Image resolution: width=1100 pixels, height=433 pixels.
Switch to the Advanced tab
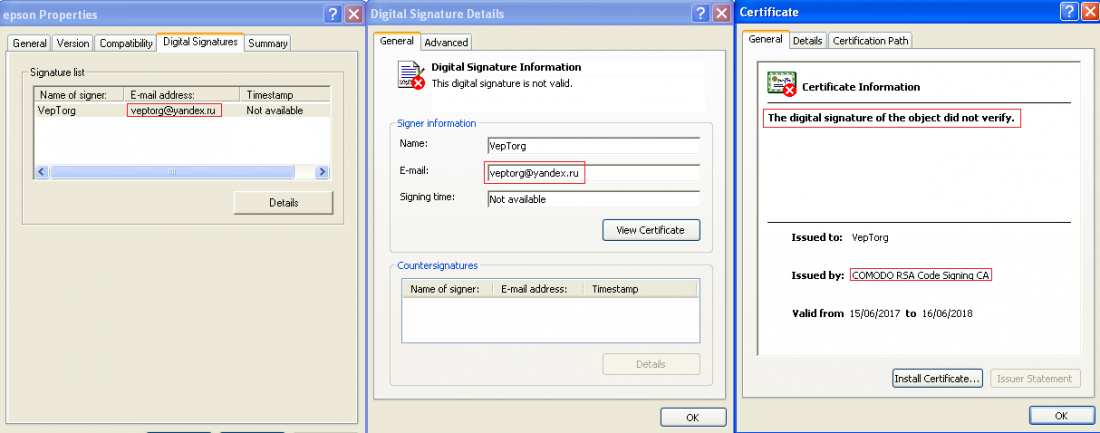pos(445,42)
